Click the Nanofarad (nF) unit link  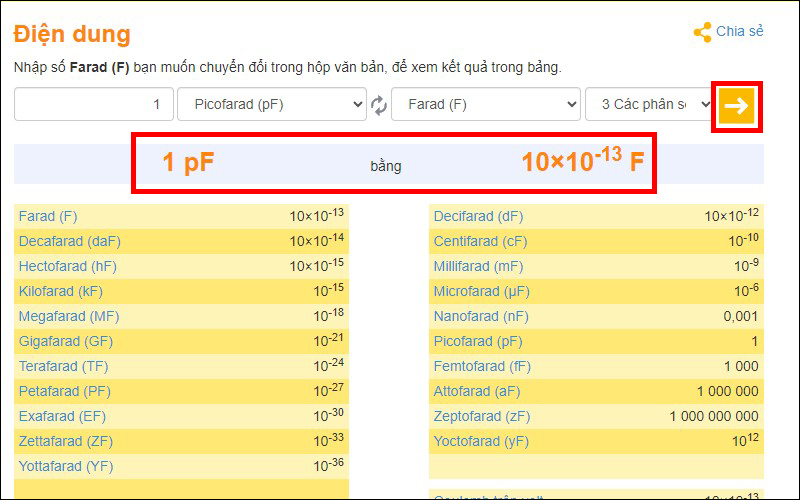(479, 316)
